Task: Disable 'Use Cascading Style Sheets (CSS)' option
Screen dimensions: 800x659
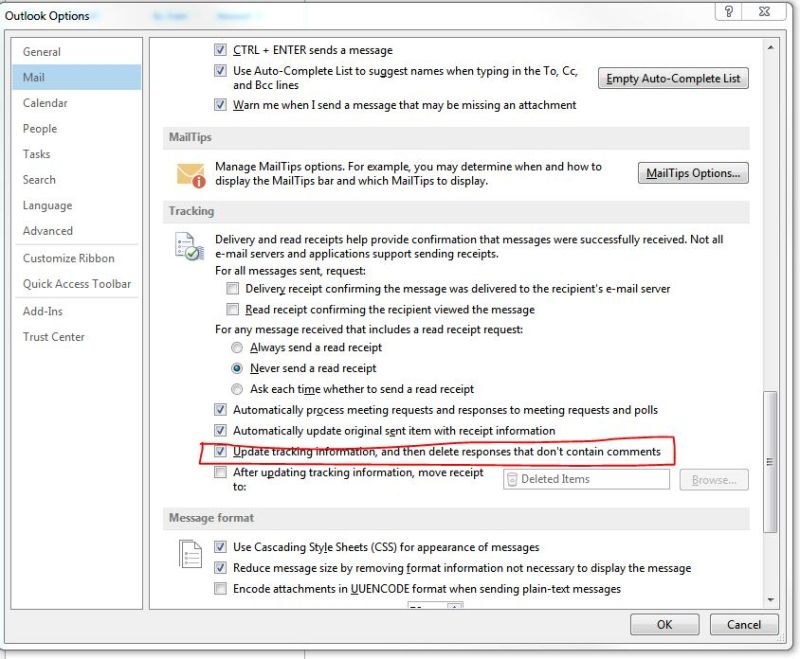Action: (220, 547)
